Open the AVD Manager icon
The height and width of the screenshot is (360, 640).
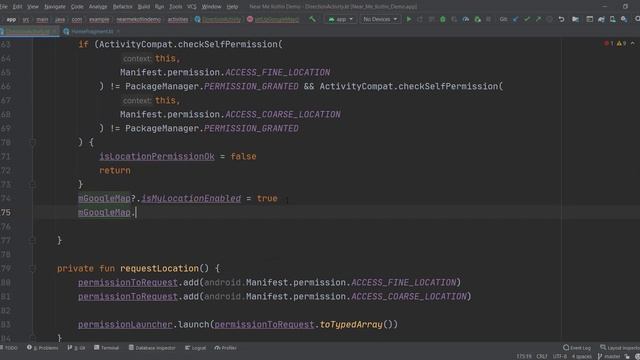click(x=613, y=19)
